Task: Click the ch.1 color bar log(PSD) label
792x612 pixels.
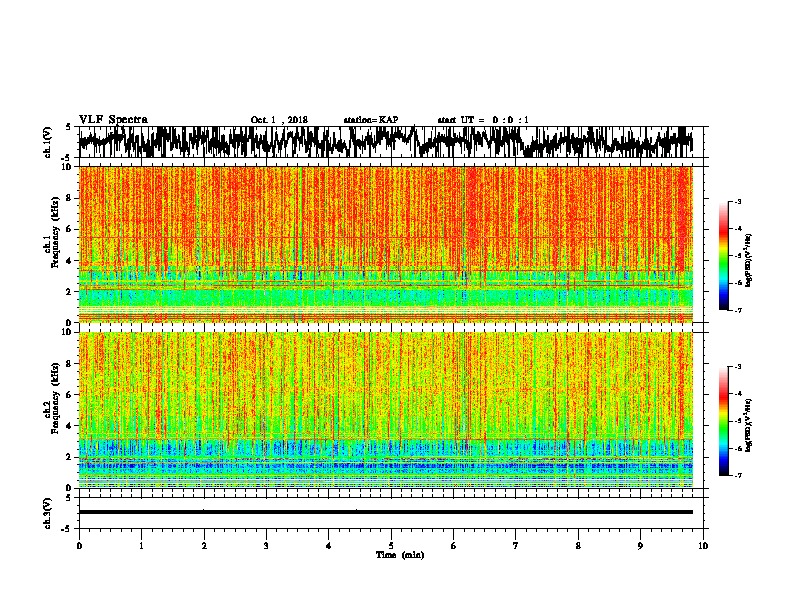Action: (749, 261)
